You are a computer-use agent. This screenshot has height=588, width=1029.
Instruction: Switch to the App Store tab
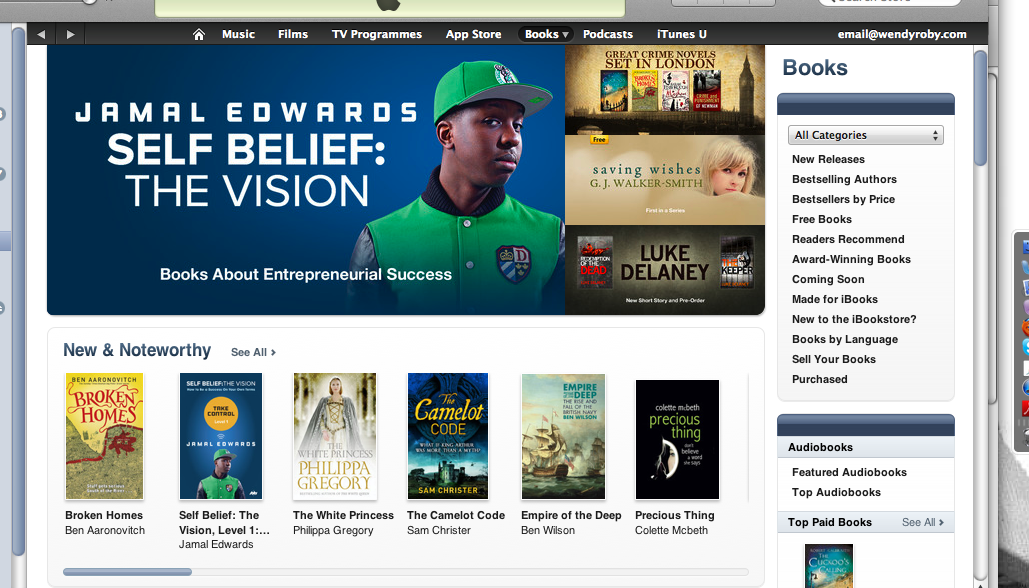tap(473, 34)
